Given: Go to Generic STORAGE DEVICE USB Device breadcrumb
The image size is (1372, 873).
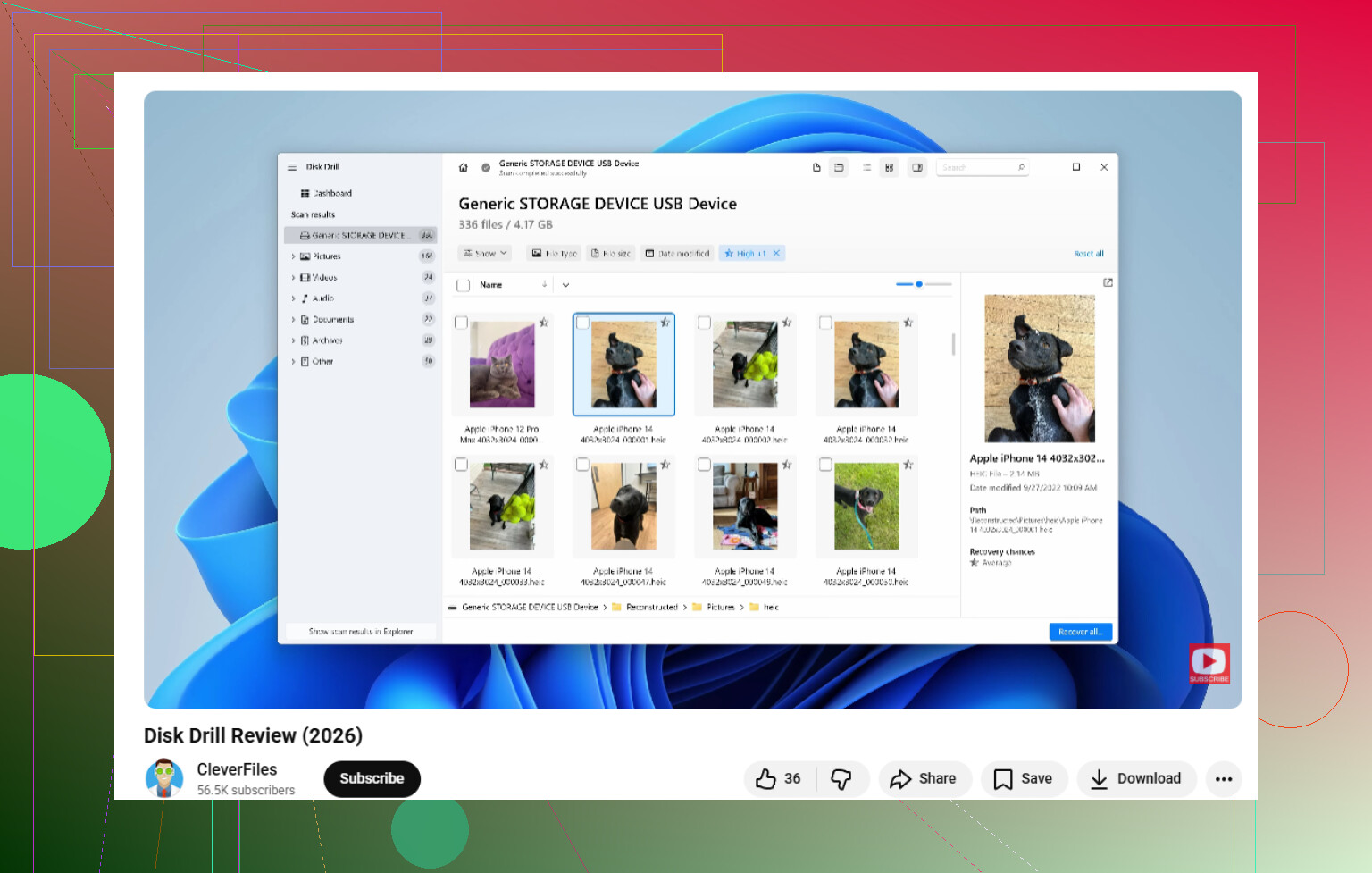Looking at the screenshot, I should (530, 608).
